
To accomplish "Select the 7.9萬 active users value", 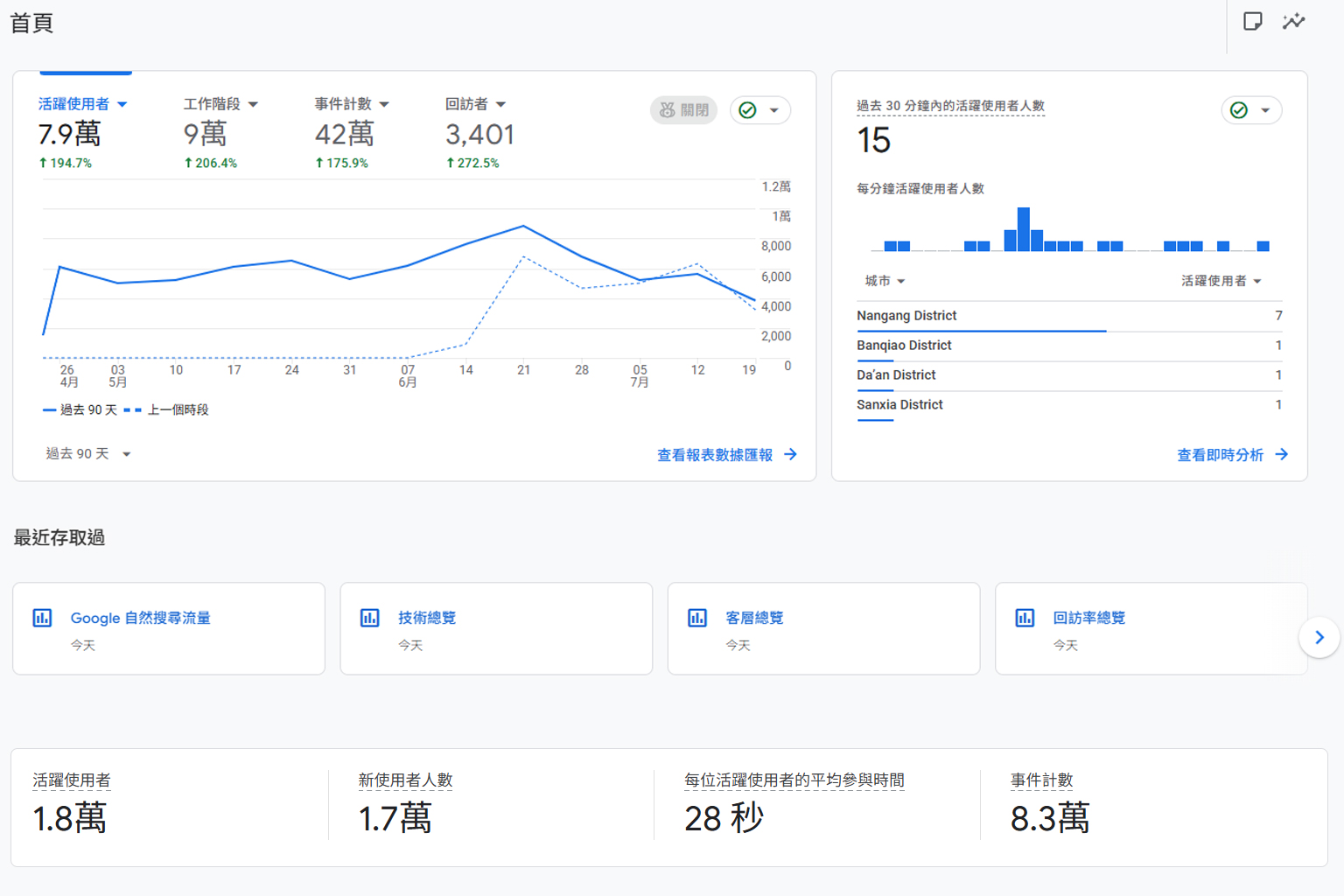I will 69,134.
